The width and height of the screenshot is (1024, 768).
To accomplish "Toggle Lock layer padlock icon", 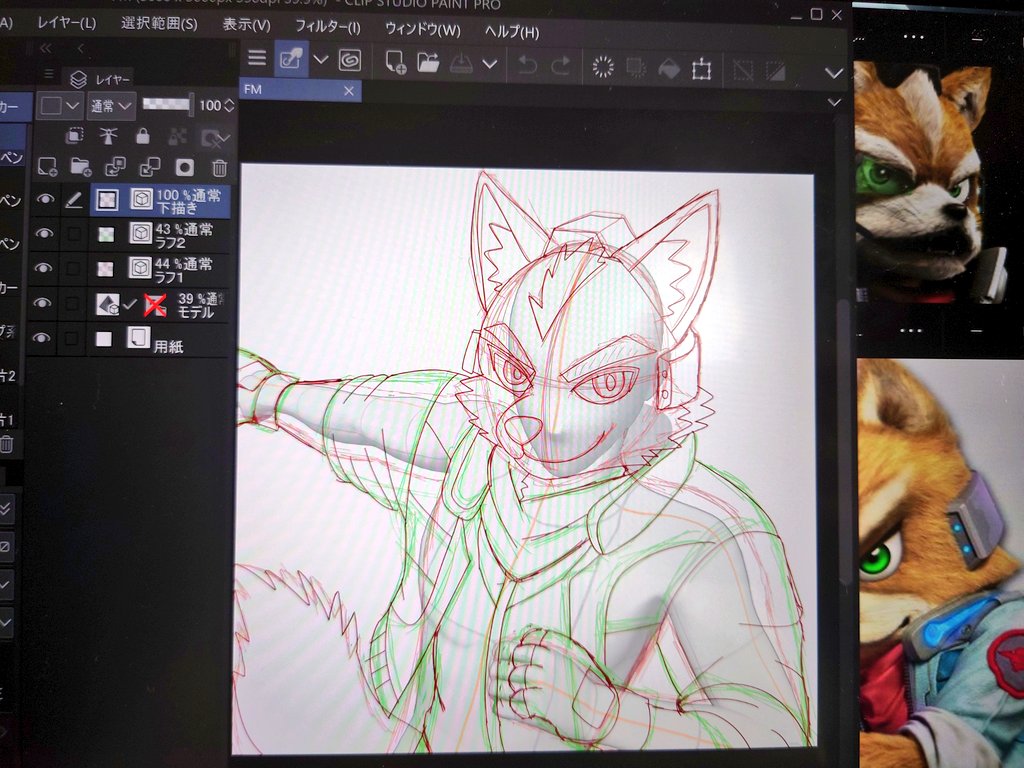I will pyautogui.click(x=142, y=136).
